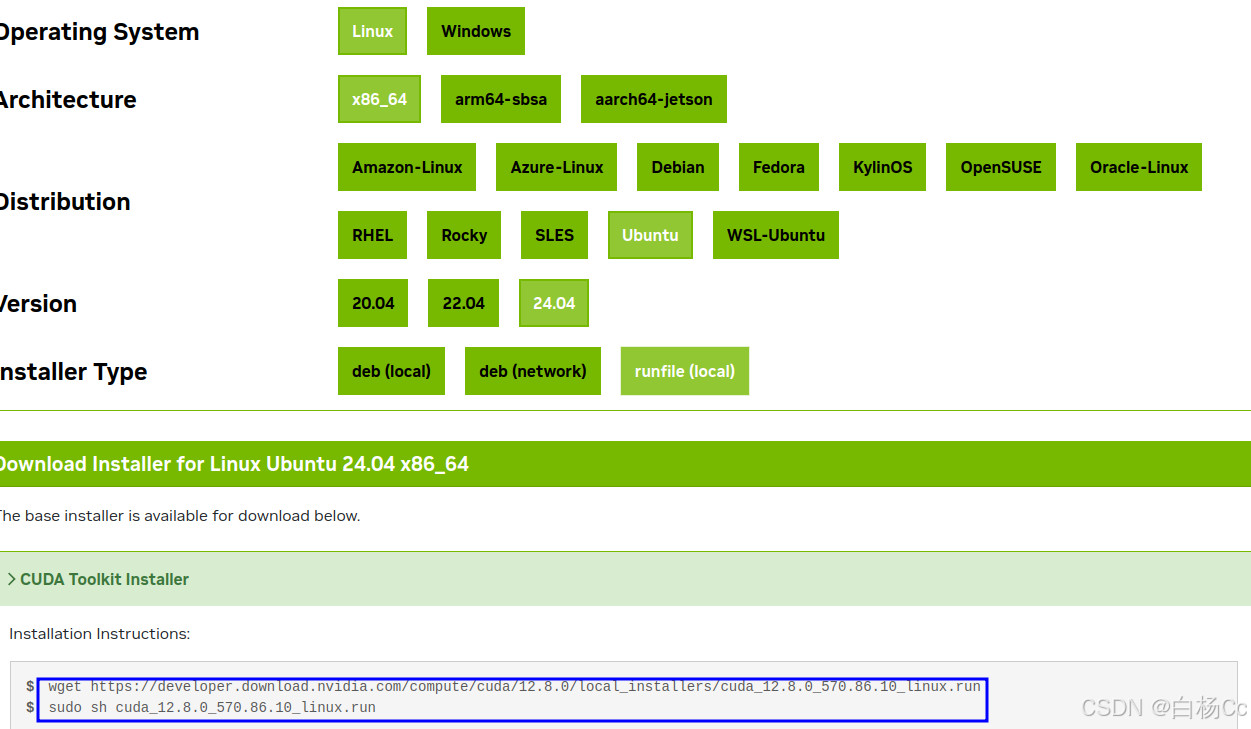1251x729 pixels.
Task: Select the Linux operating system button
Action: tap(372, 31)
